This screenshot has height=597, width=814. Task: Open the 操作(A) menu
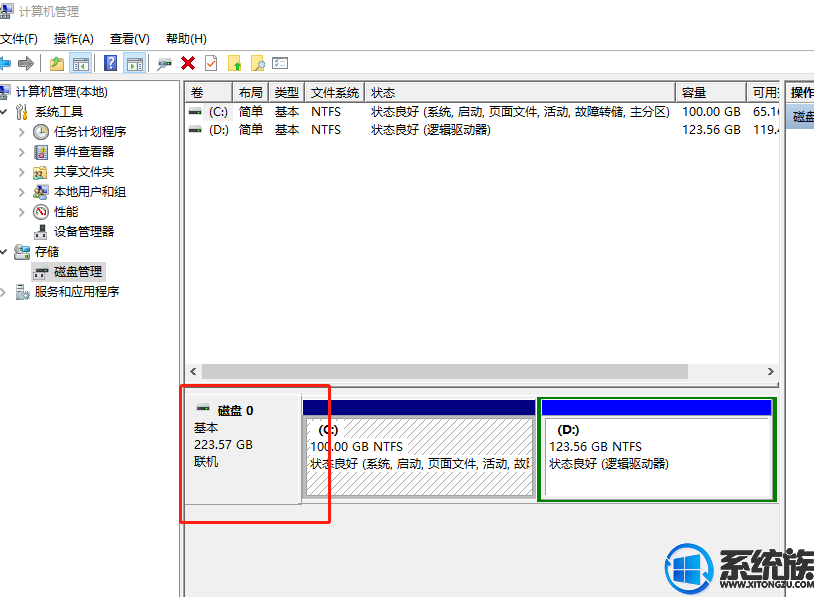(x=74, y=39)
